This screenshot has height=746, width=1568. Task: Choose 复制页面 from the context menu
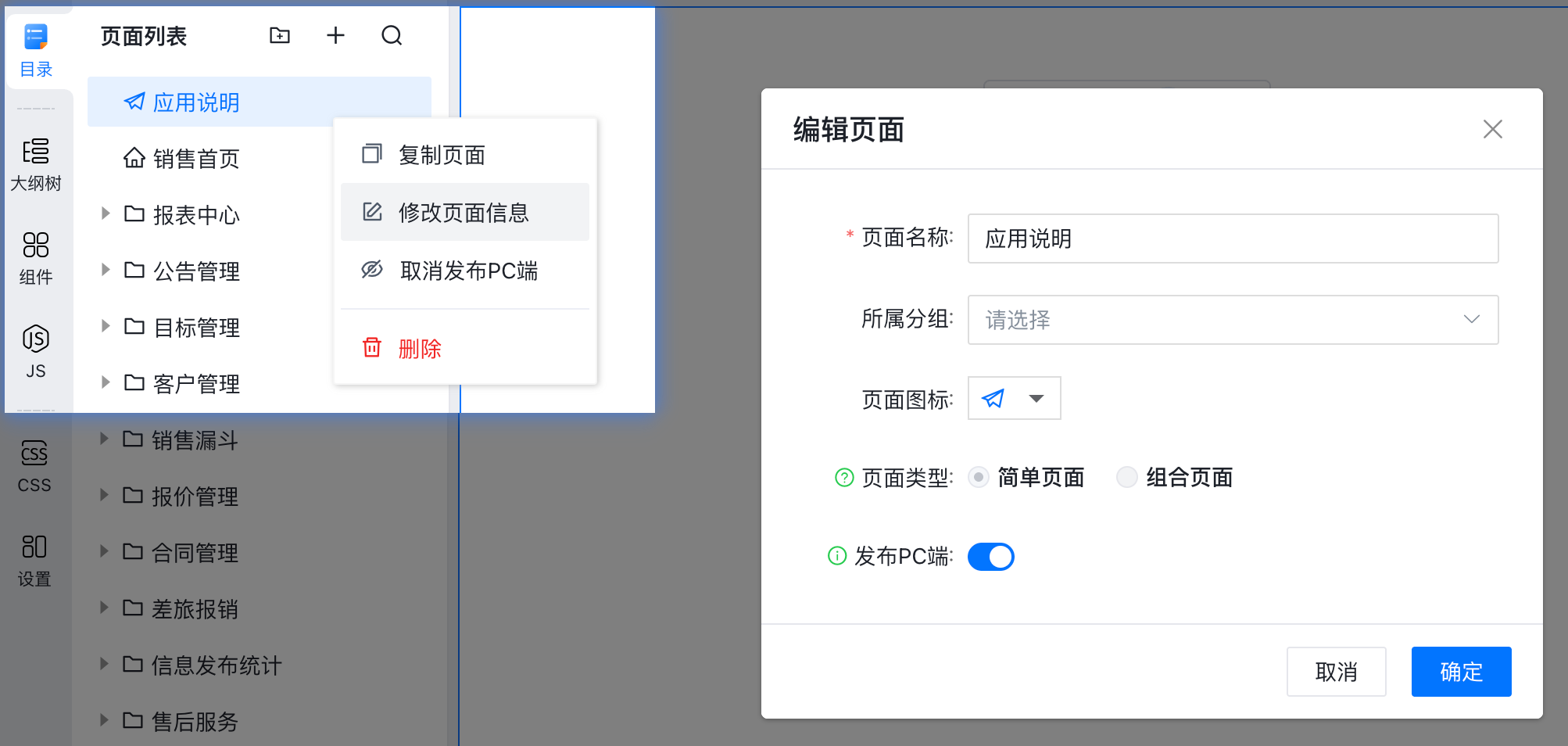442,155
